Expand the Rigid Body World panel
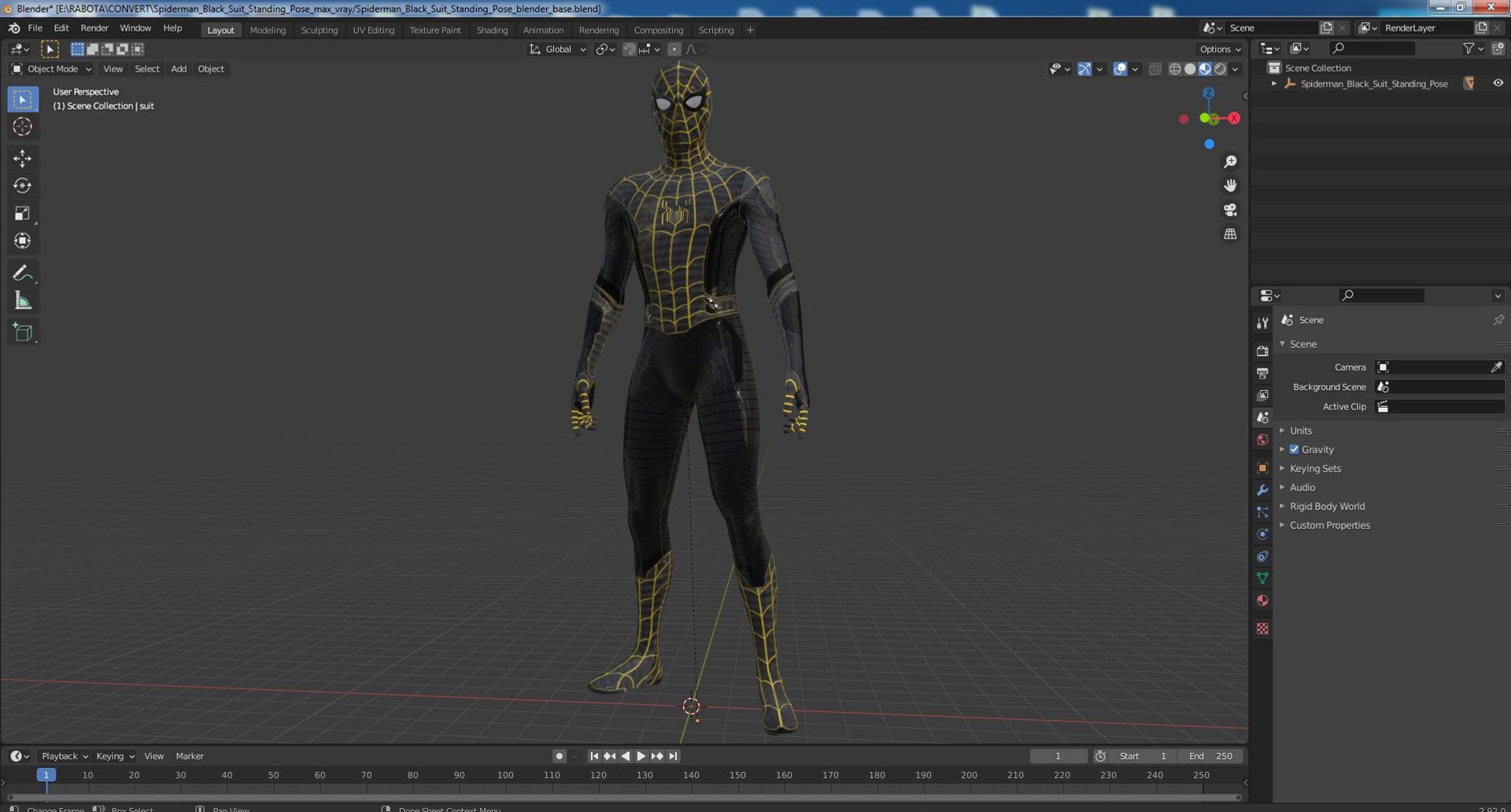This screenshot has width=1511, height=812. [1327, 506]
